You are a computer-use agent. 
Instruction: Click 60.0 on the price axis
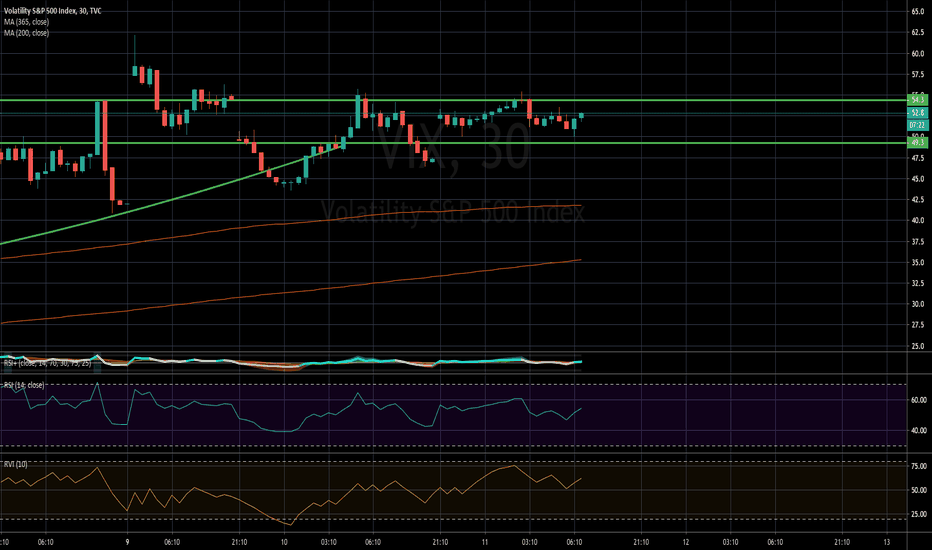(918, 54)
